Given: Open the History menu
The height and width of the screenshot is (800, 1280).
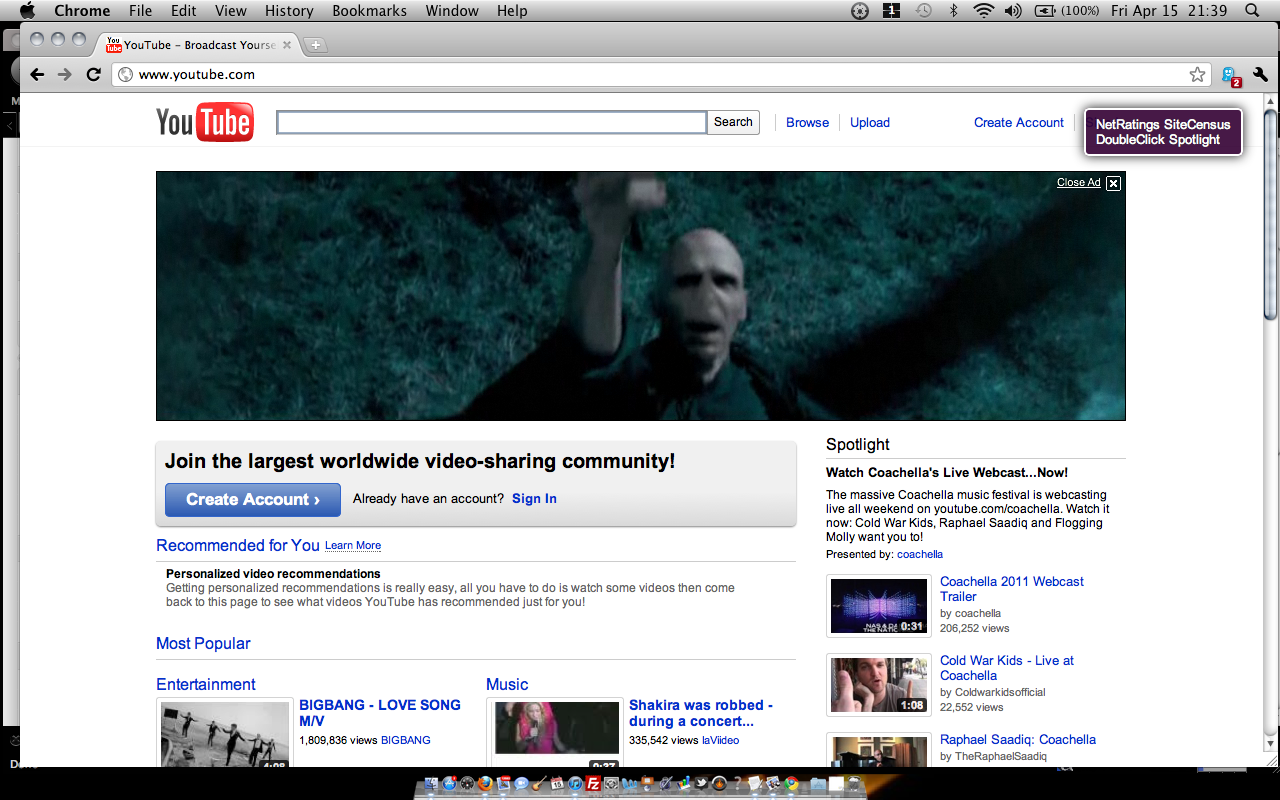Looking at the screenshot, I should 289,11.
